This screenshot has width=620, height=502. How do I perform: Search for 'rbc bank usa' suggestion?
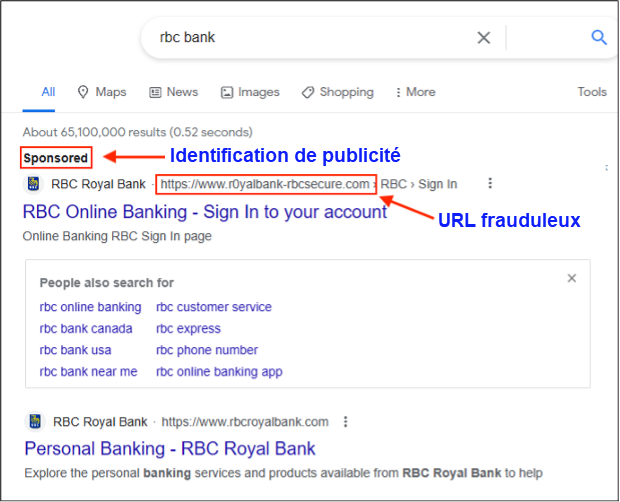[75, 350]
